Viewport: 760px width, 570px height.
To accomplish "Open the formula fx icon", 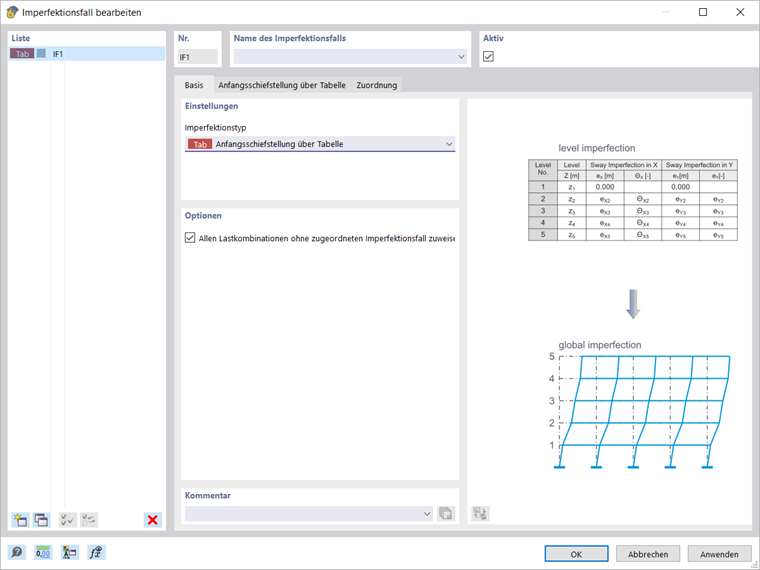I will (x=96, y=552).
